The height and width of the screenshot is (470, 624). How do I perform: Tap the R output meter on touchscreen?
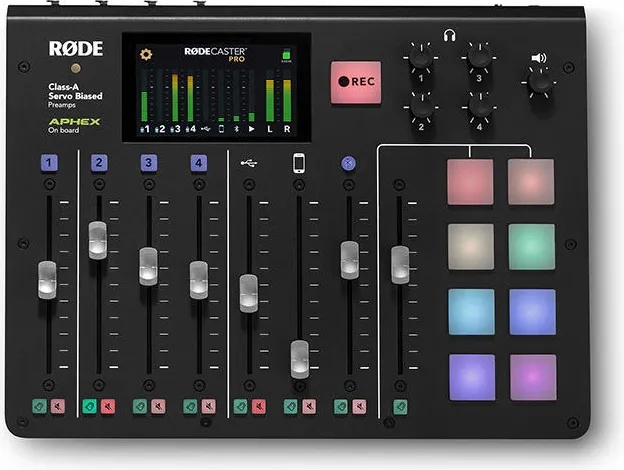tap(287, 100)
